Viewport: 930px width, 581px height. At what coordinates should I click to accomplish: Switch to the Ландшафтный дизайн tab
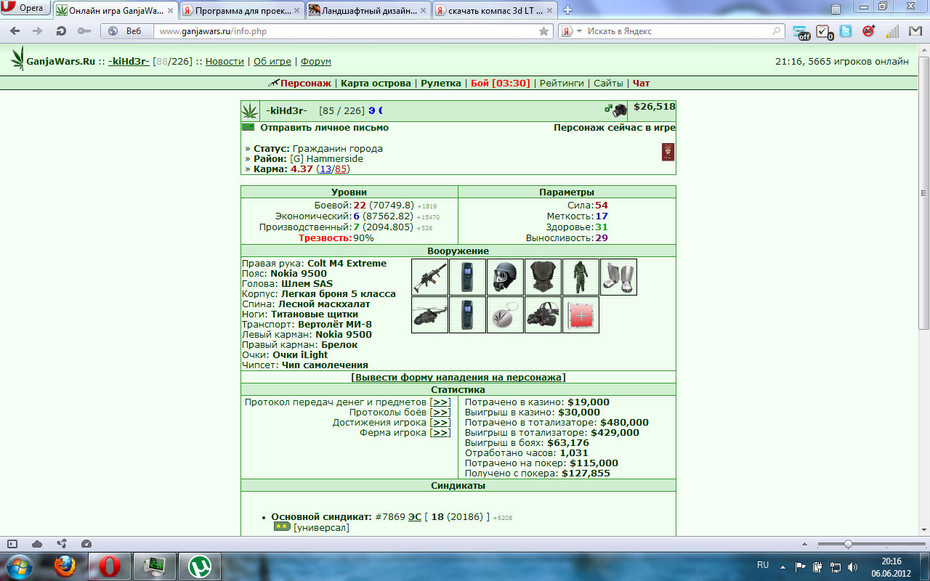click(x=369, y=11)
